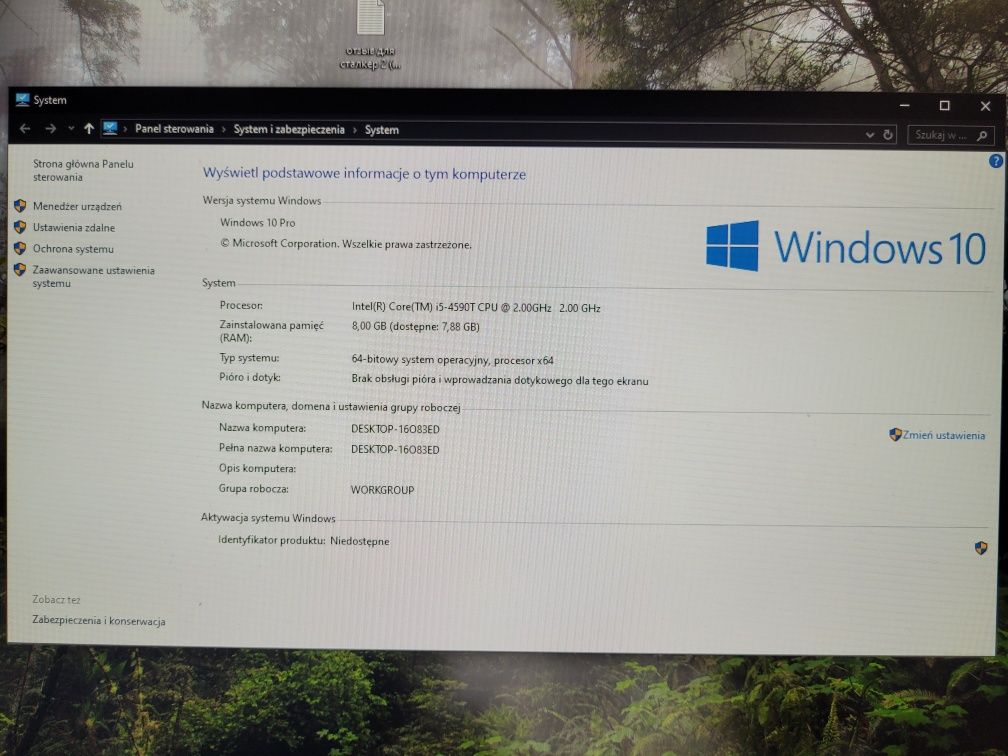The height and width of the screenshot is (756, 1008).
Task: Select System breadcrumb in address bar
Action: click(382, 130)
